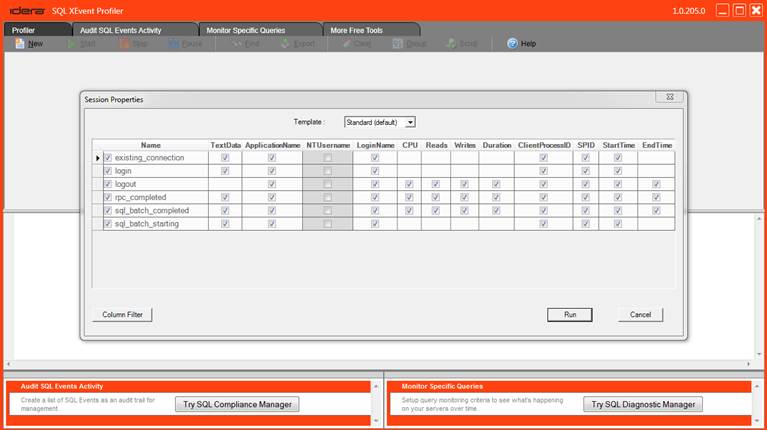Uncheck the rpc_completed event checkbox
Screen dimensions: 767x430
click(108, 197)
